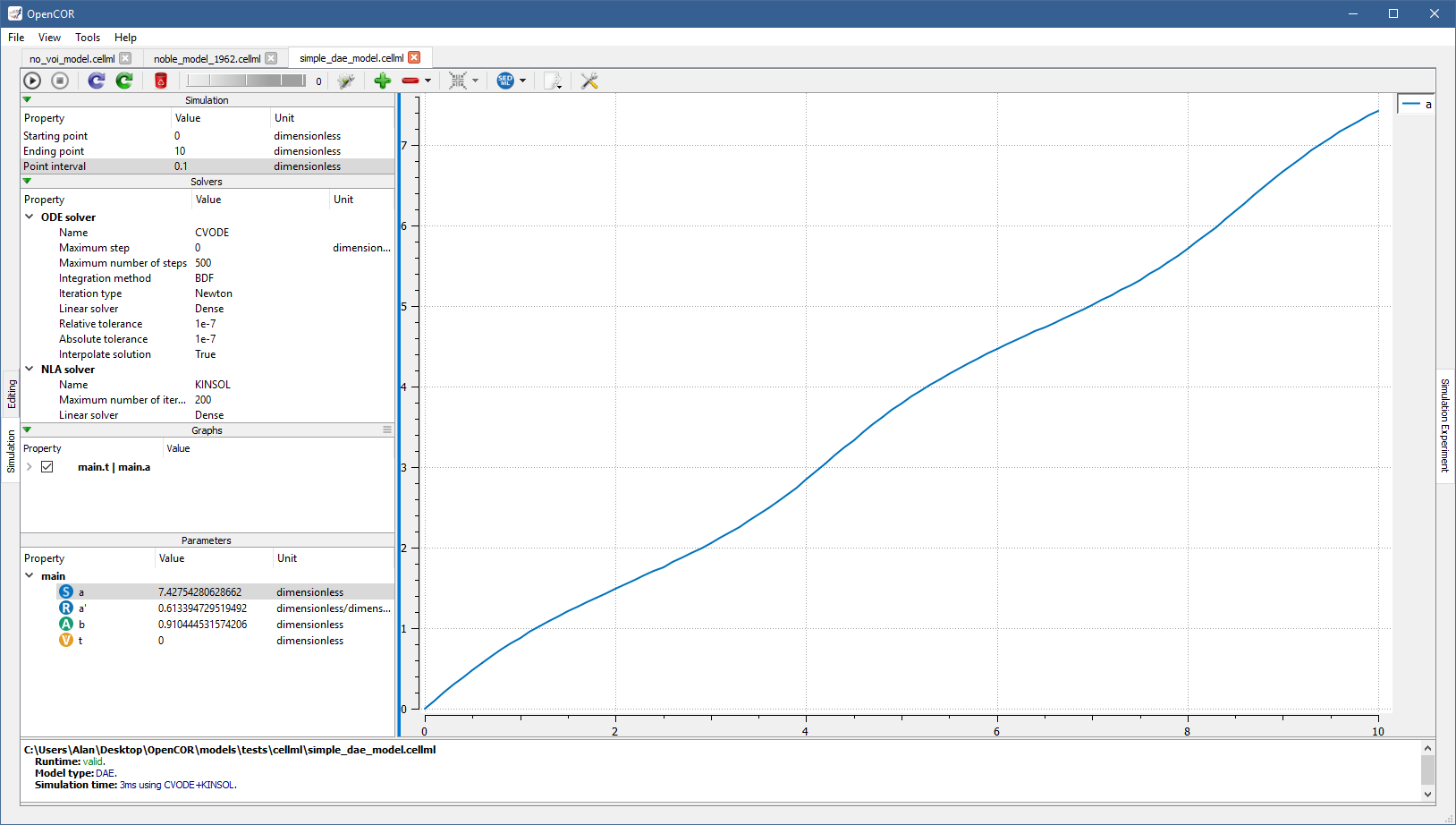
Task: Uncheck the main.t | main.a graph checkbox
Action: 47,467
